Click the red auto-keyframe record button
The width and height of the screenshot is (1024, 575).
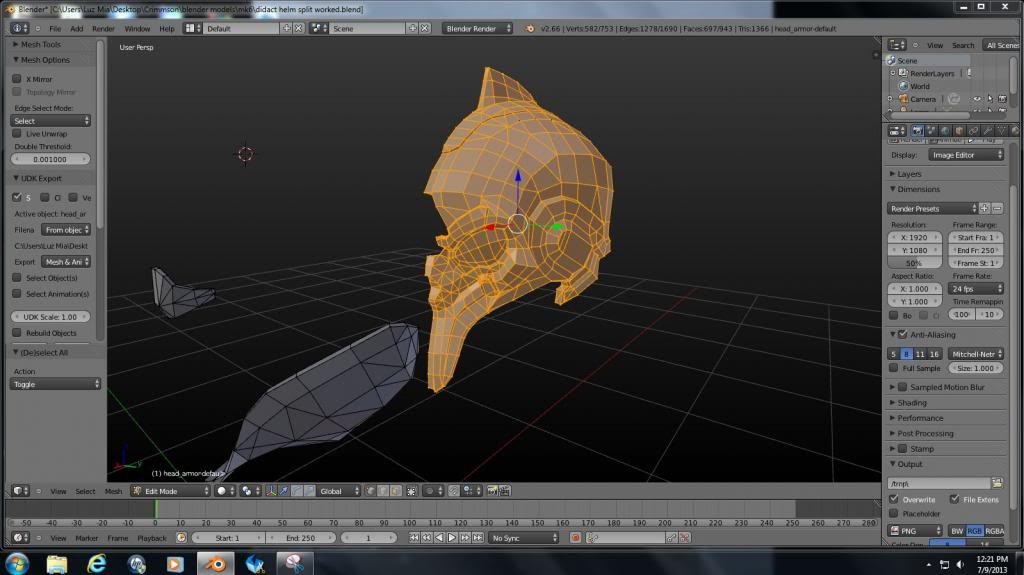coord(576,538)
